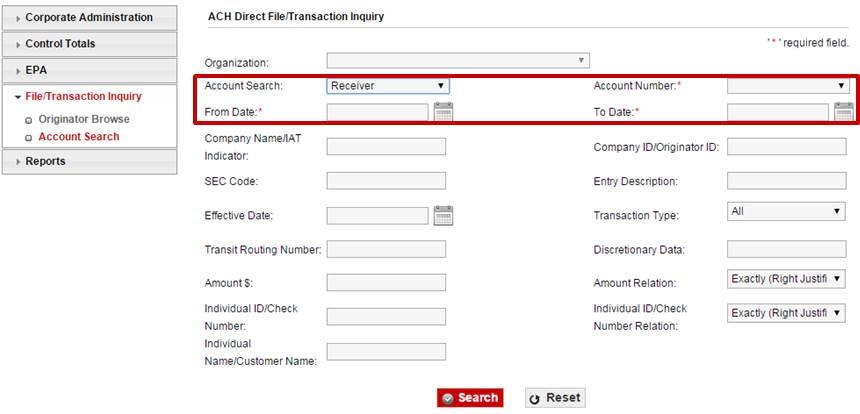Click the Reset button
This screenshot has width=860, height=414.
click(554, 398)
